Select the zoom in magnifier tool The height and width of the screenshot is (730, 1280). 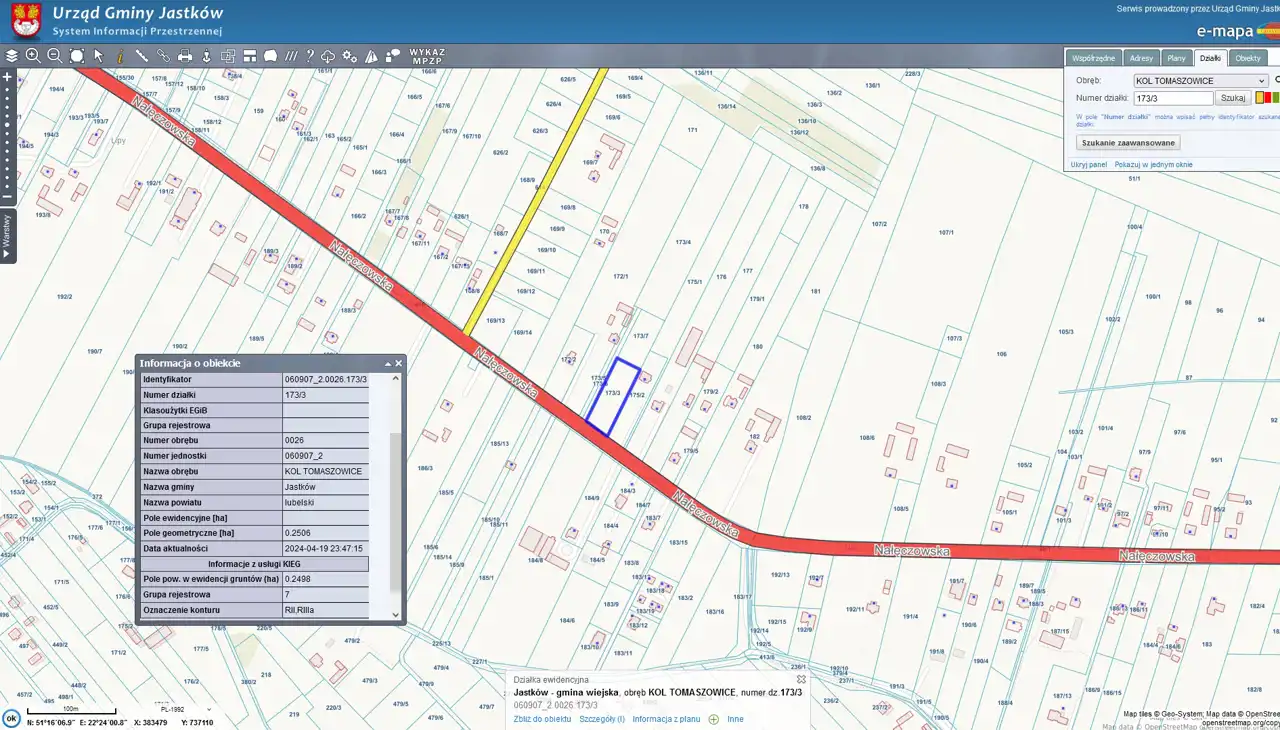coord(33,56)
